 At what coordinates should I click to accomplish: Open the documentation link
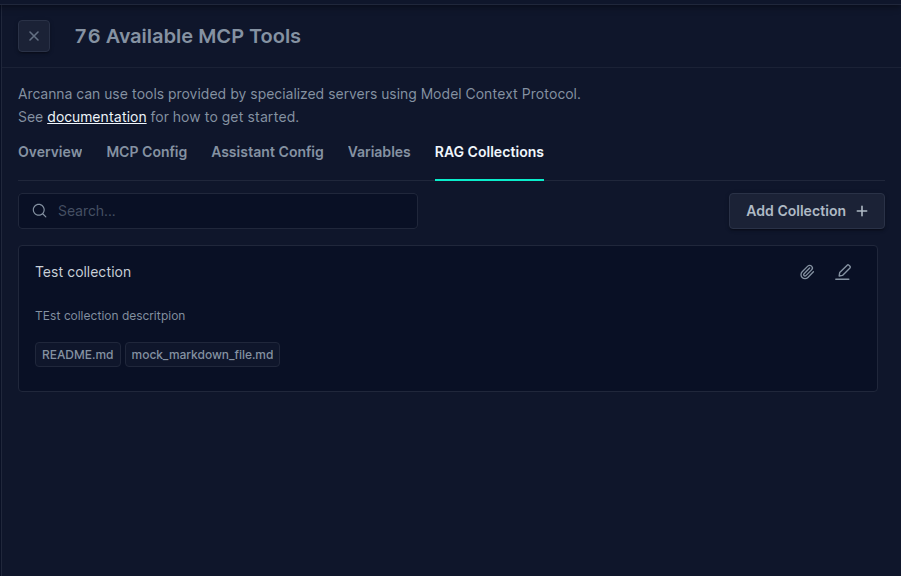(97, 117)
